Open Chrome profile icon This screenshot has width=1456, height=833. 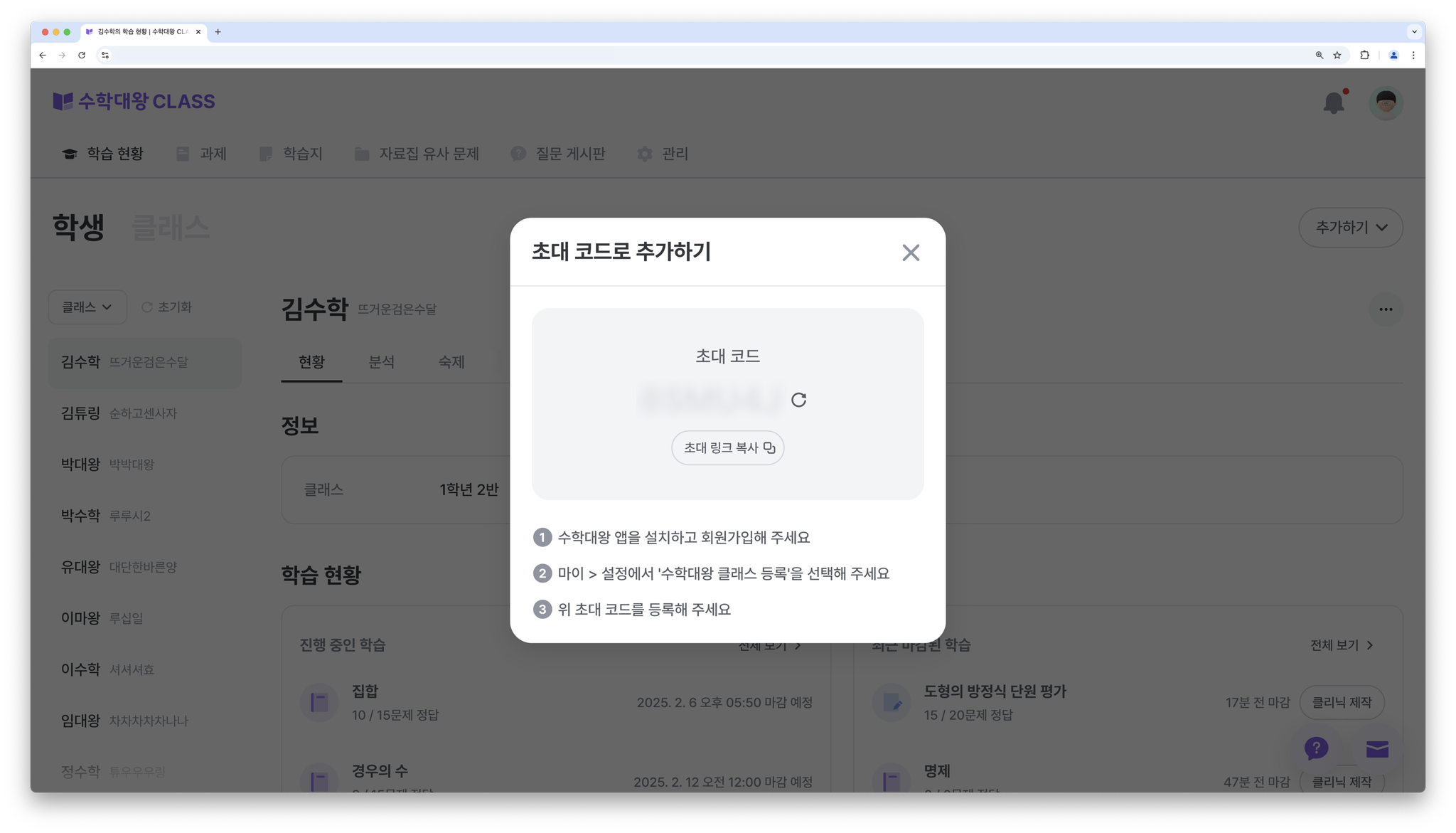click(1393, 55)
